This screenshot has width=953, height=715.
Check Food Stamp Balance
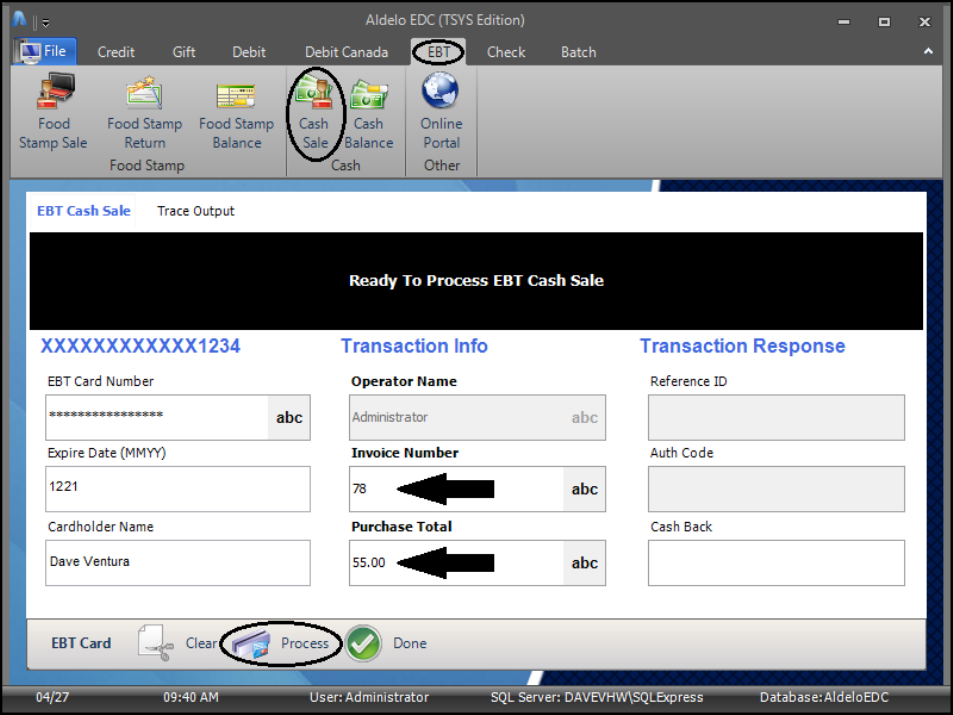pyautogui.click(x=236, y=112)
